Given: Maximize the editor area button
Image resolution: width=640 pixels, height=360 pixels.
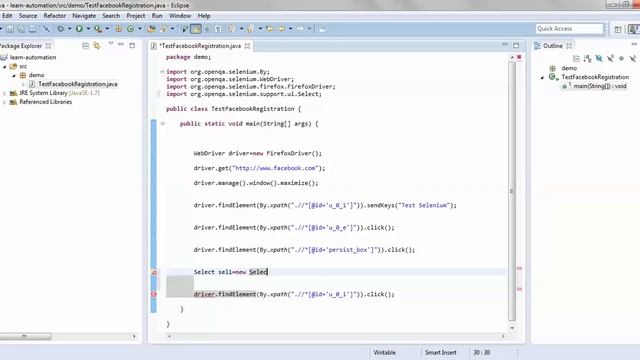Looking at the screenshot, I should click(x=516, y=45).
